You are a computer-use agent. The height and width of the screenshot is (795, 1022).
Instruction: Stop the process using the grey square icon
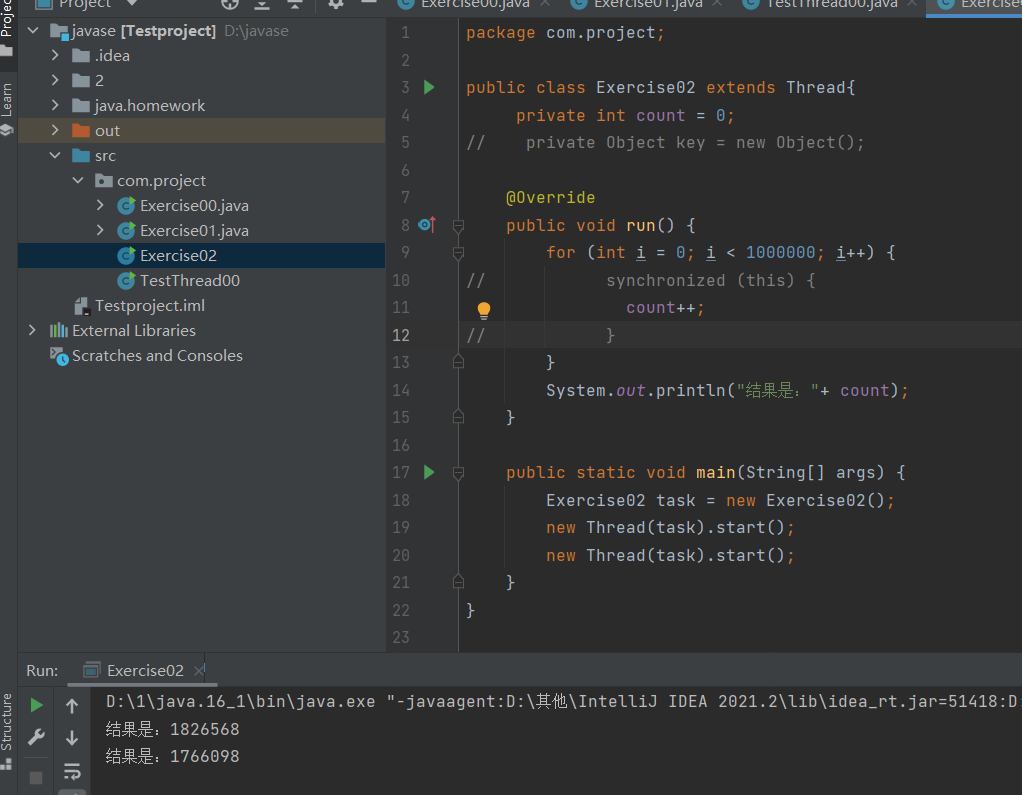pyautogui.click(x=36, y=777)
